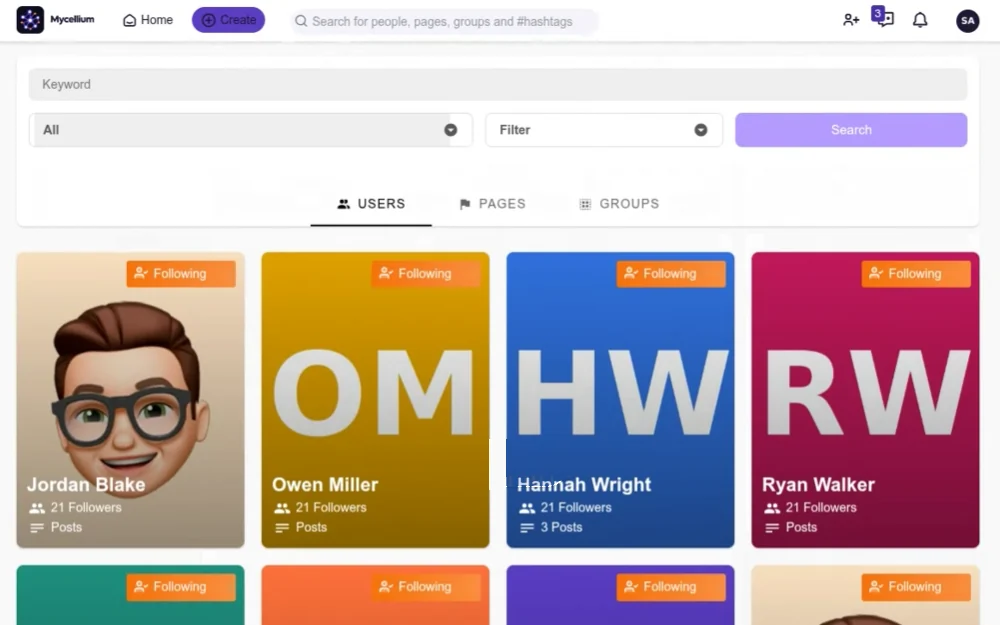Switch to the USERS tab

tap(371, 204)
